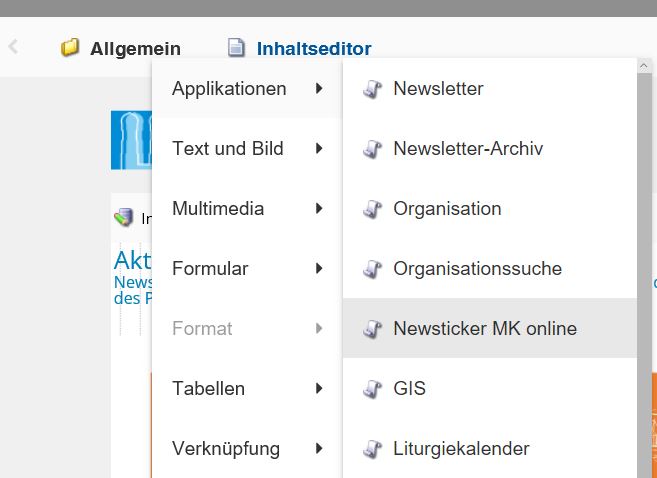657x478 pixels.
Task: Click the Liturgiekalender entry icon
Action: (x=372, y=449)
